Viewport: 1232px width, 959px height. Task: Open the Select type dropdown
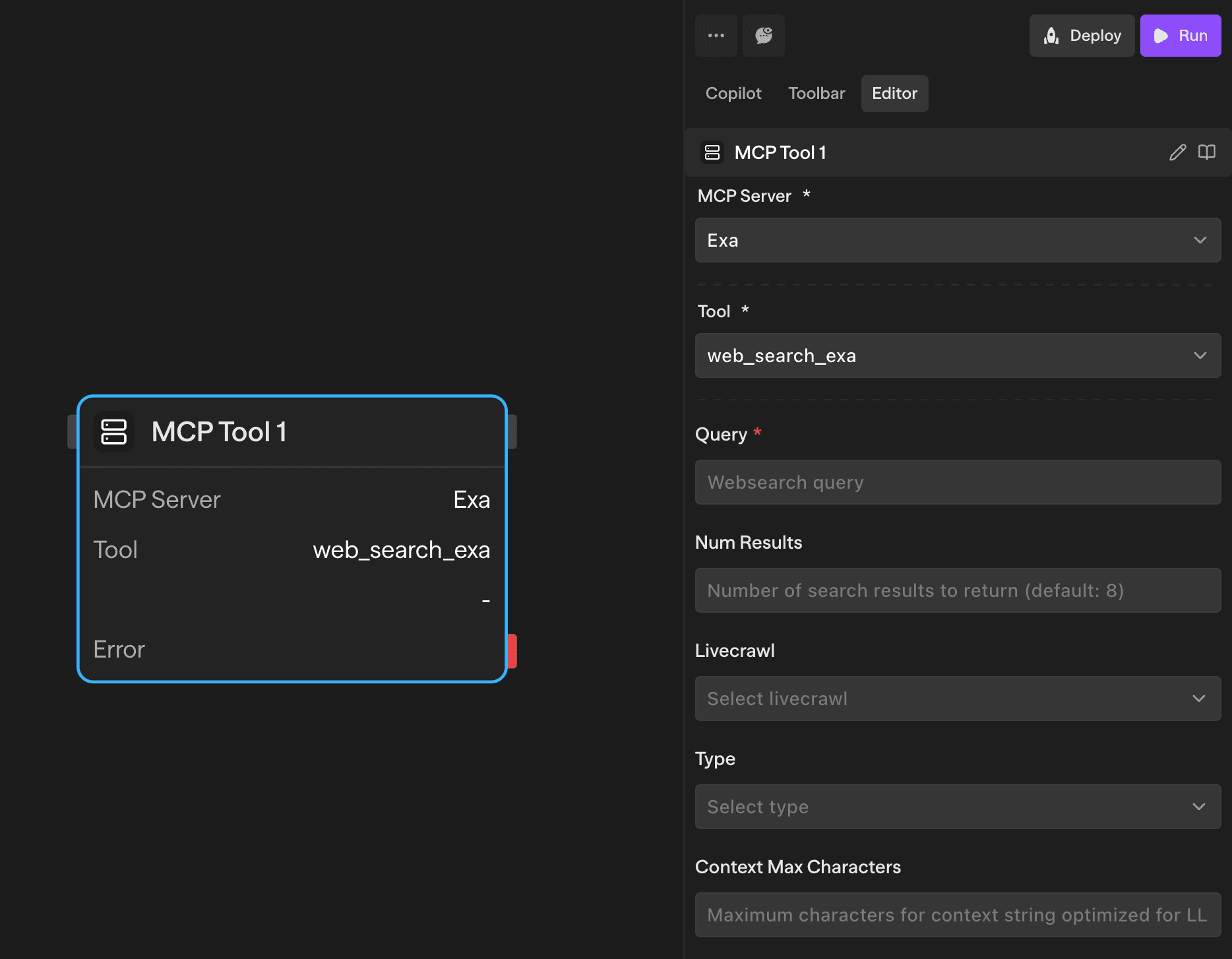958,807
